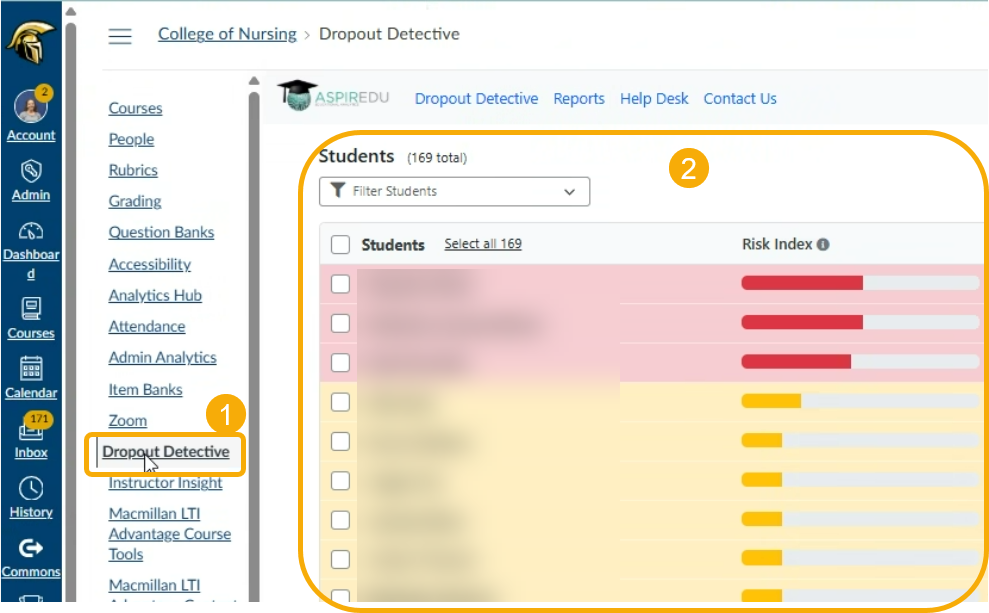The height and width of the screenshot is (613, 989).
Task: Select Courses in the account sidebar menu
Action: (135, 108)
